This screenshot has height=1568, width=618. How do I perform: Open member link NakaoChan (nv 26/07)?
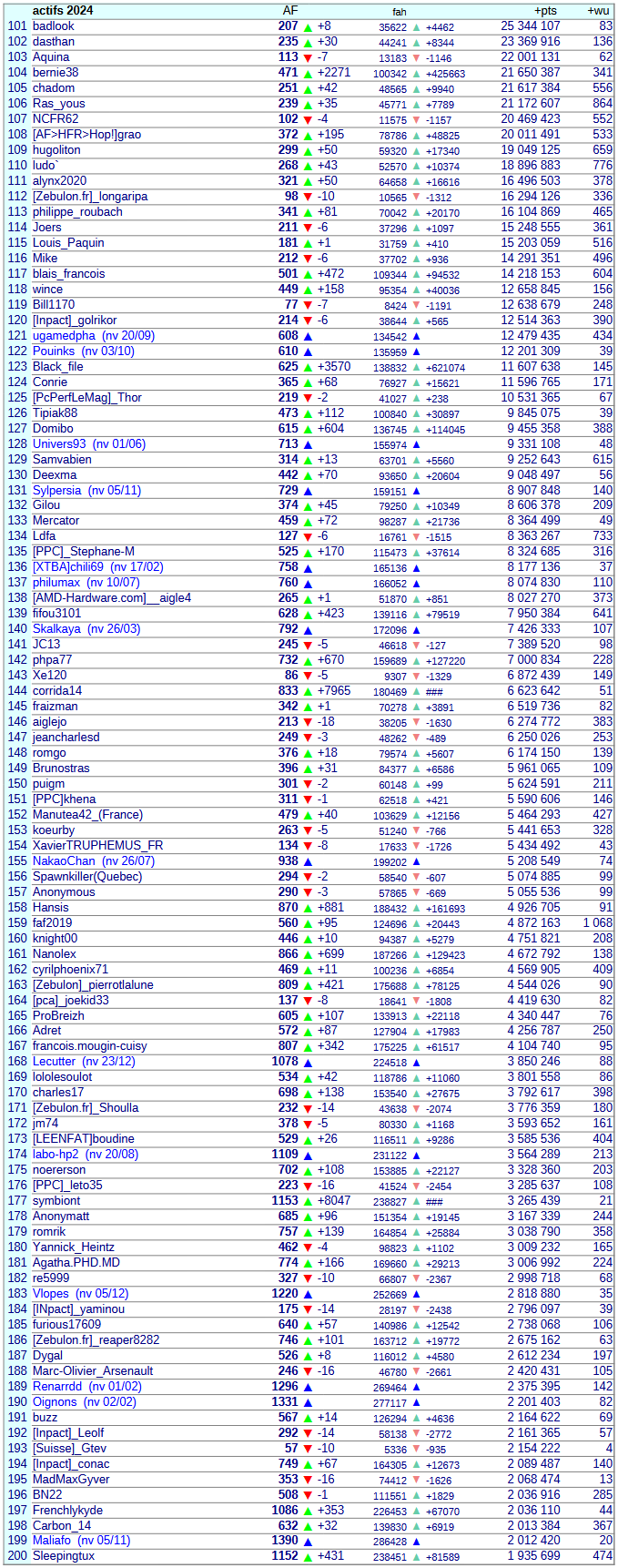94,861
